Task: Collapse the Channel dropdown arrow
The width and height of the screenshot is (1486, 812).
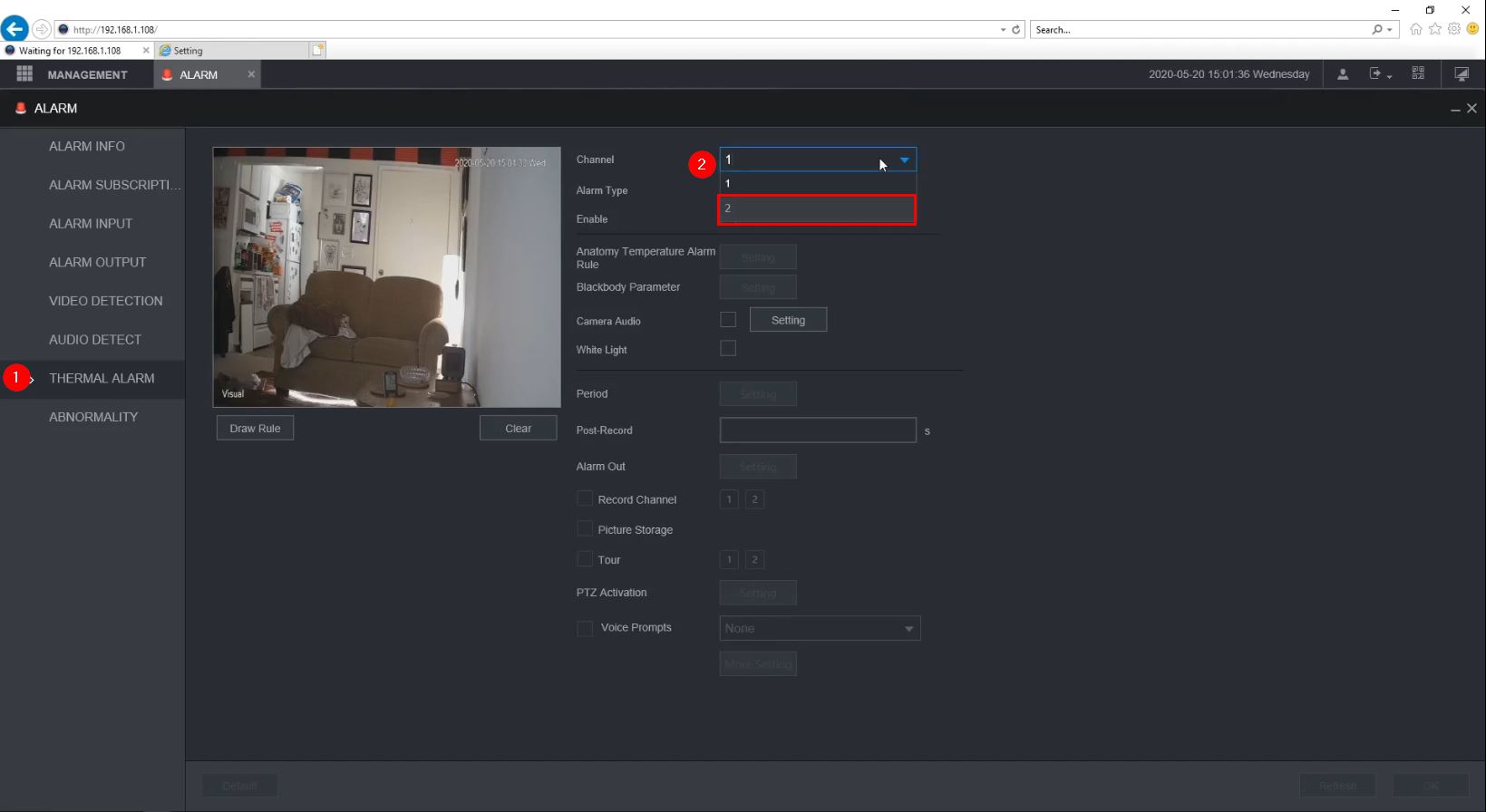Action: click(x=904, y=160)
